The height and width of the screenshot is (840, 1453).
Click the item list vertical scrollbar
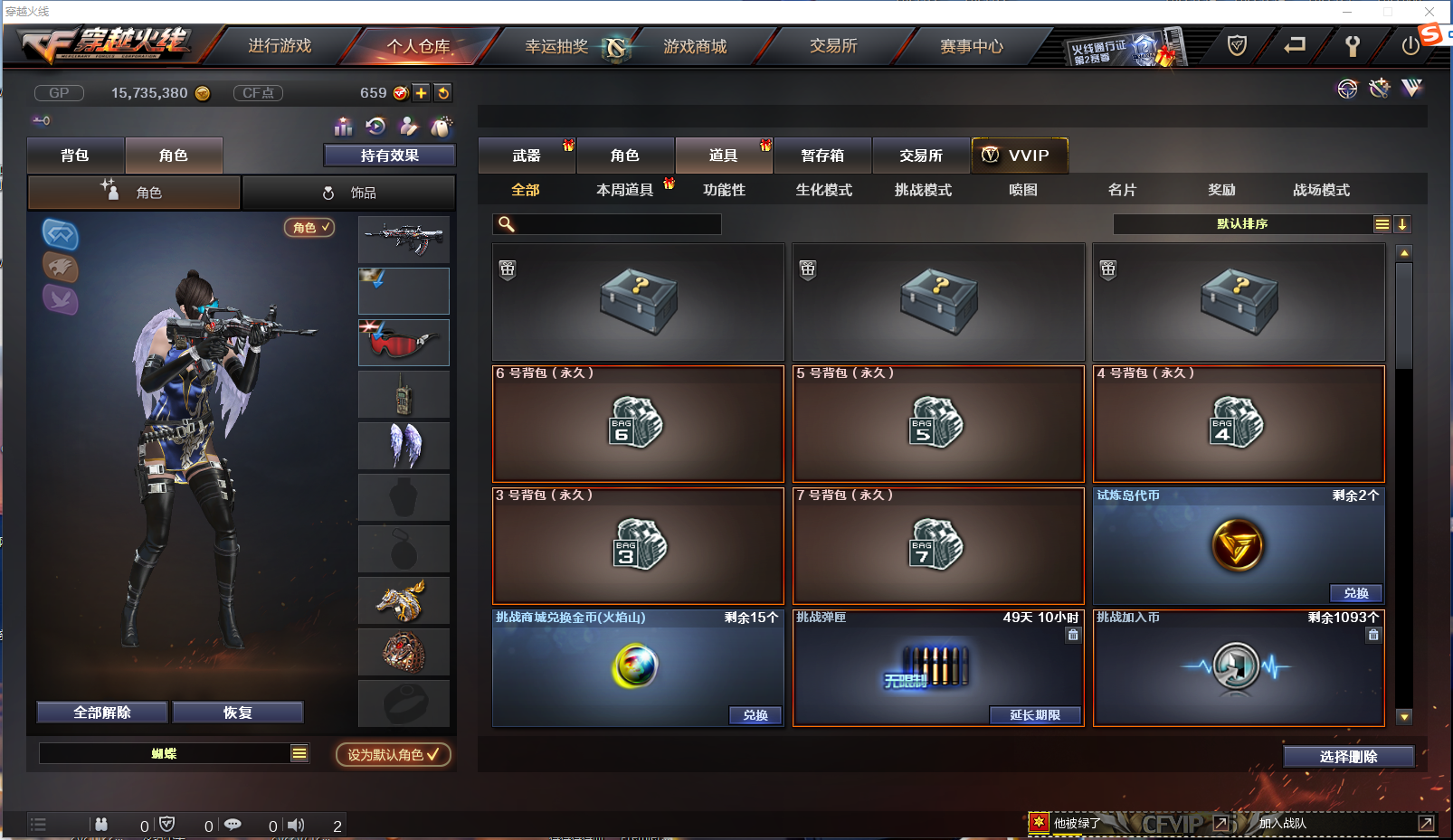point(1404,485)
